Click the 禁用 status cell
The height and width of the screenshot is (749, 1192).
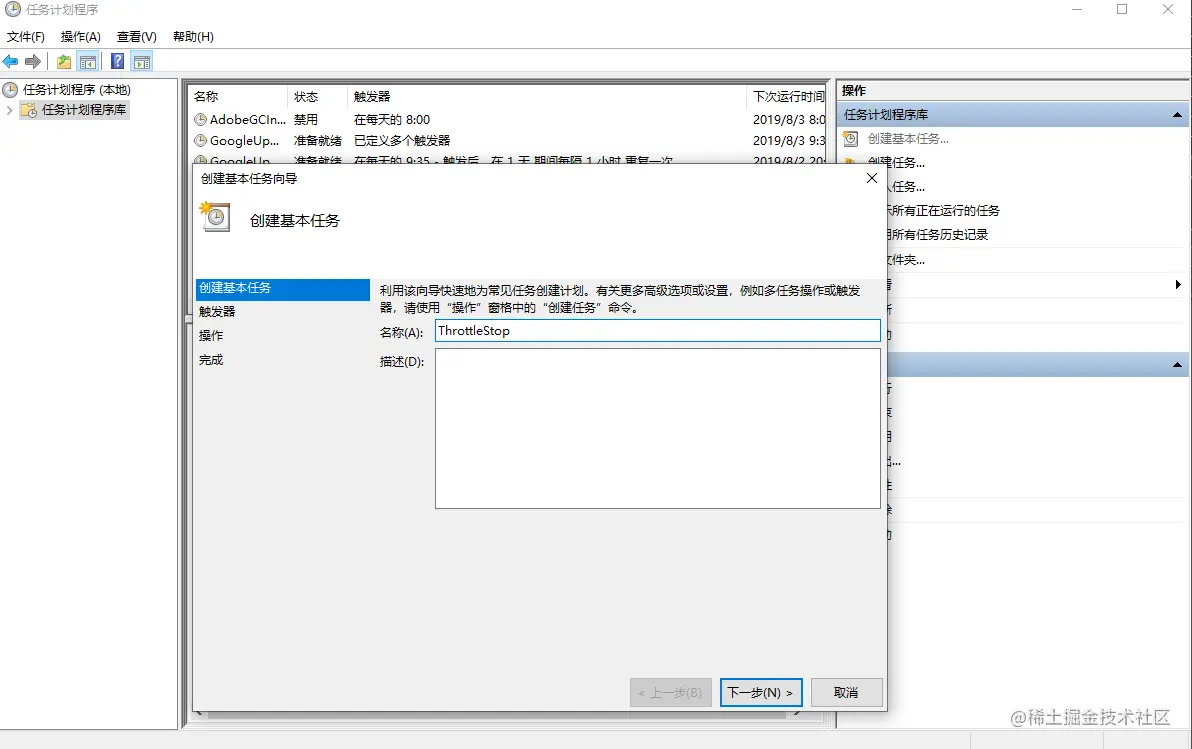click(x=306, y=119)
